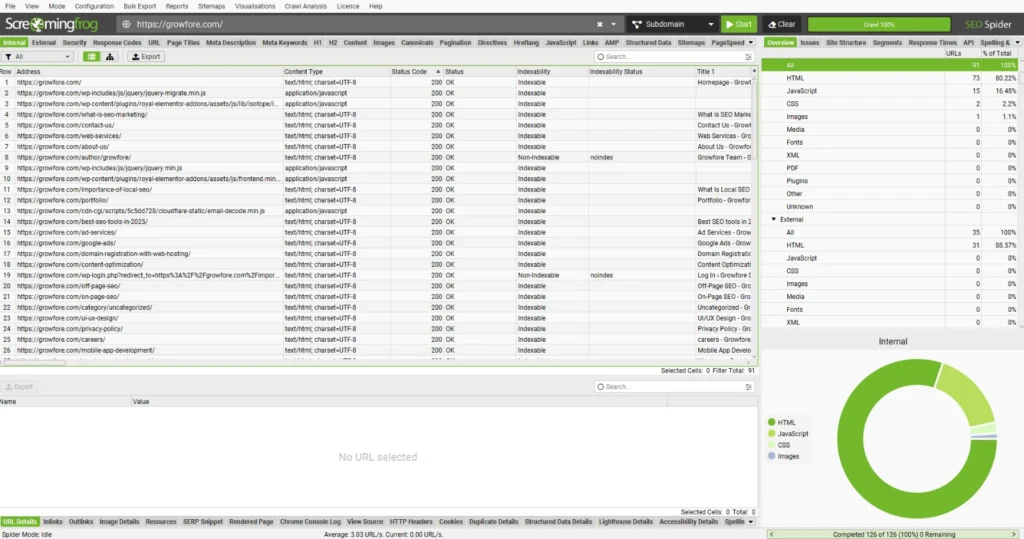Open the File menu
Image resolution: width=1024 pixels, height=539 pixels.
pyautogui.click(x=10, y=6)
